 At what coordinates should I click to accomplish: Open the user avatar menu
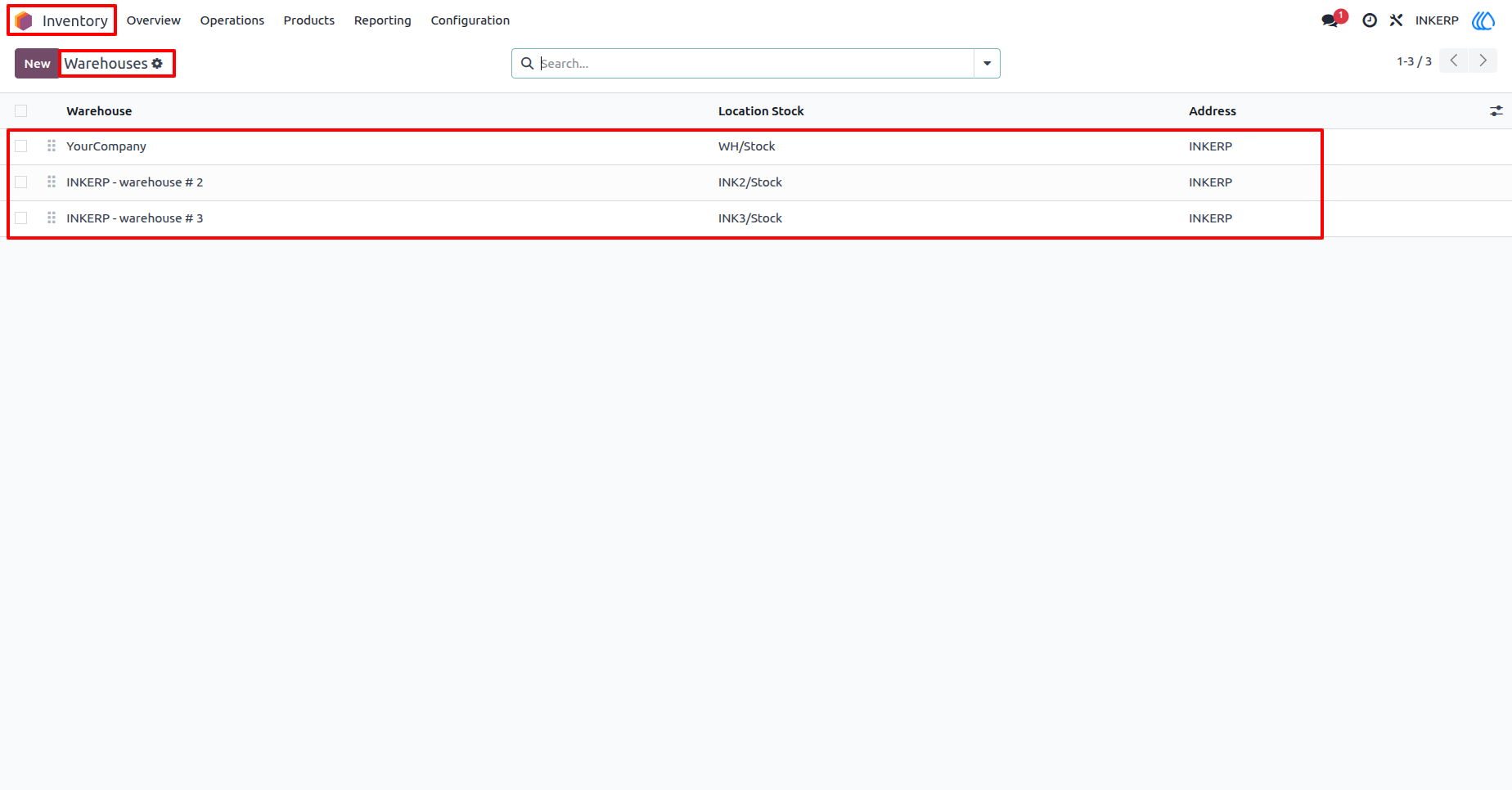(1483, 20)
